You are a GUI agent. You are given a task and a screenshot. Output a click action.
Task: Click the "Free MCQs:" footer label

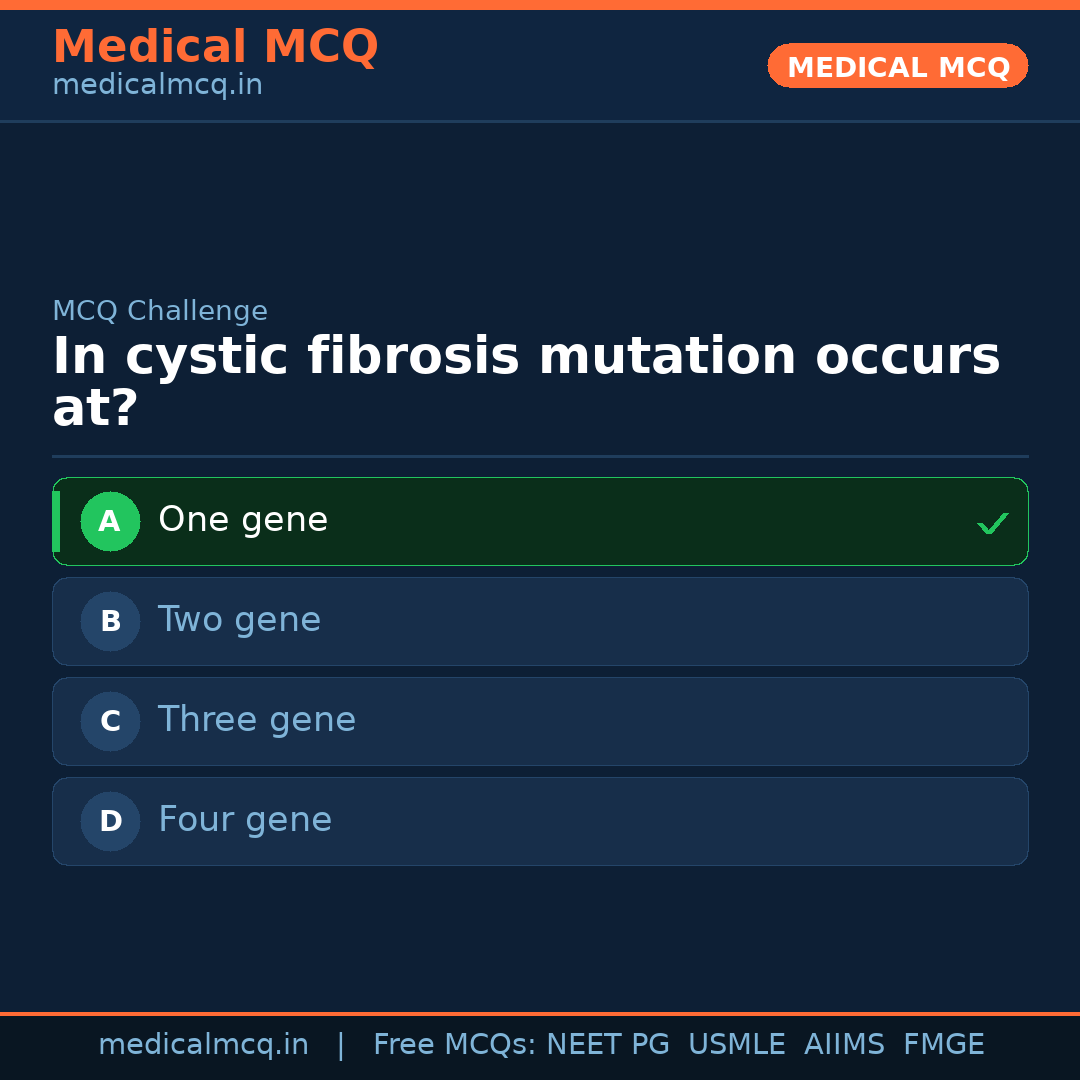[455, 1045]
